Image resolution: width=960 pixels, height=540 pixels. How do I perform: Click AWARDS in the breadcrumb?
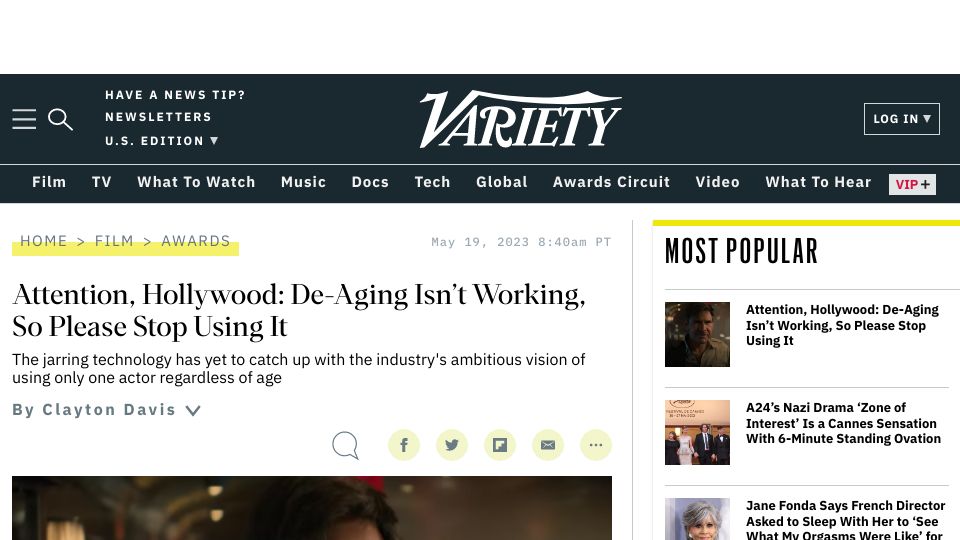coord(195,241)
